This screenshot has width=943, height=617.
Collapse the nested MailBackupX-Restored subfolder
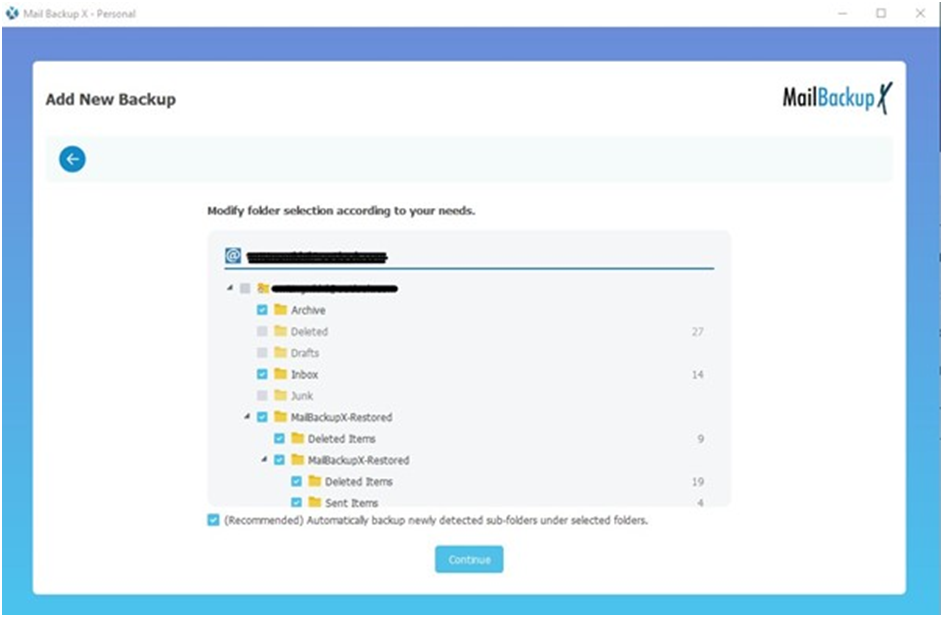(264, 459)
